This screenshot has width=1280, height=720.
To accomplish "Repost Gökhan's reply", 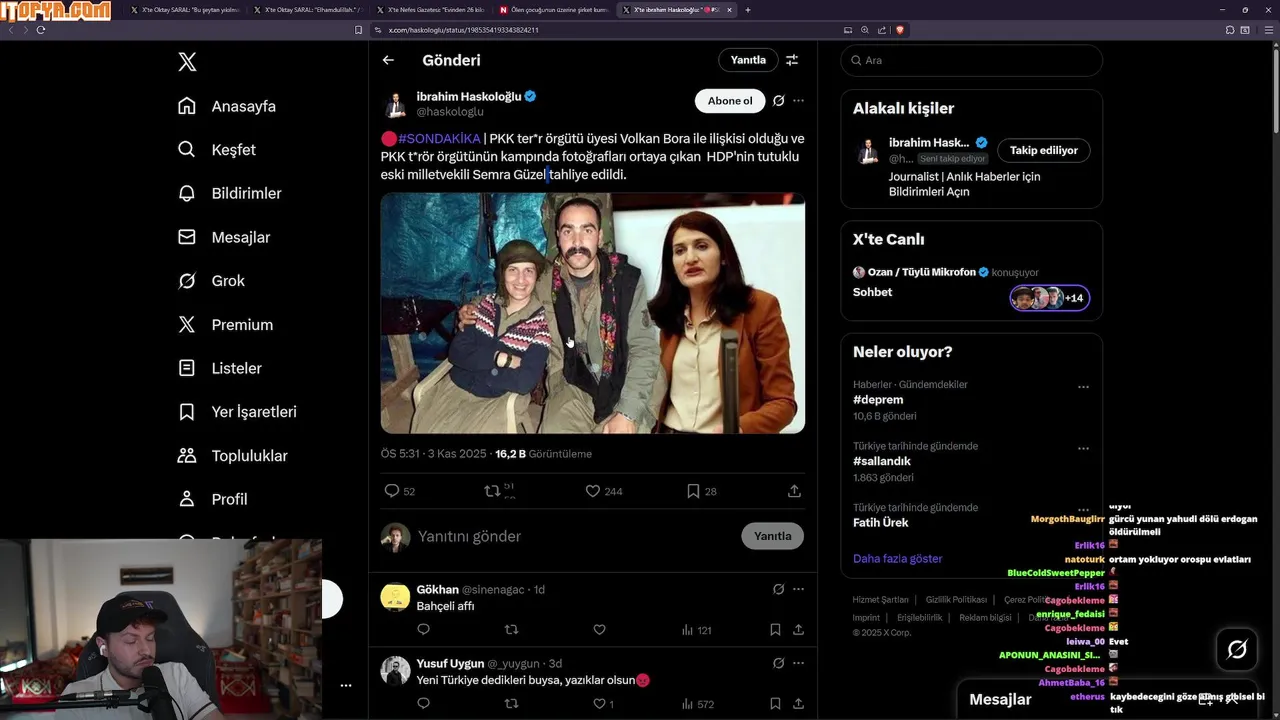I will point(511,630).
